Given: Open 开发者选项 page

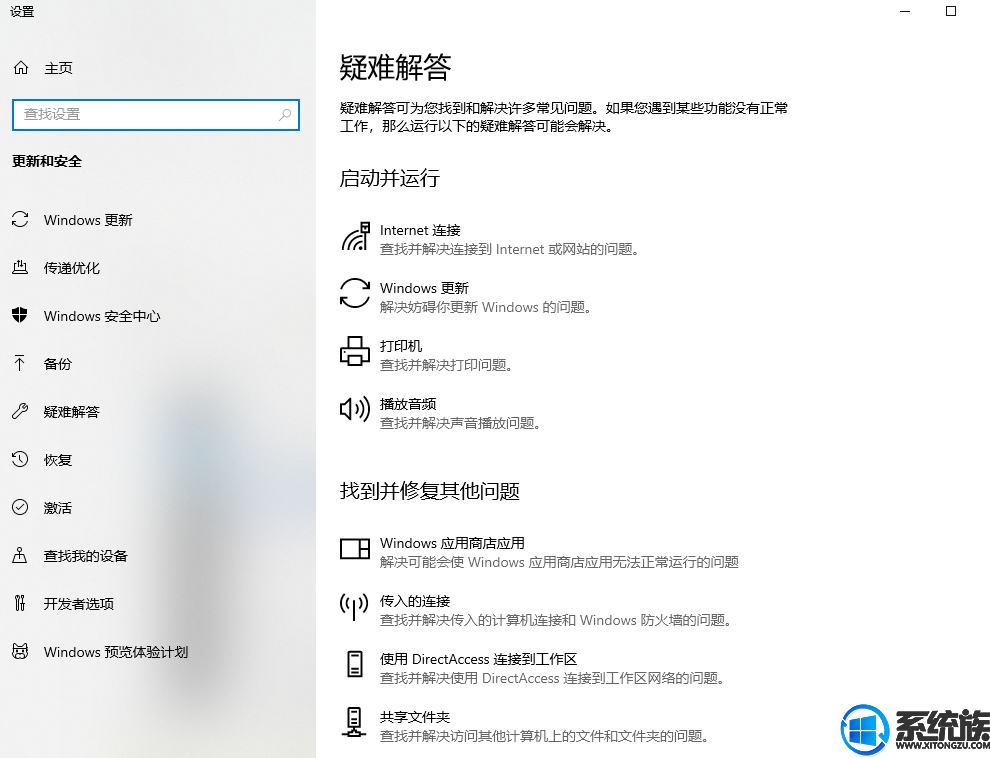Looking at the screenshot, I should click(x=78, y=604).
